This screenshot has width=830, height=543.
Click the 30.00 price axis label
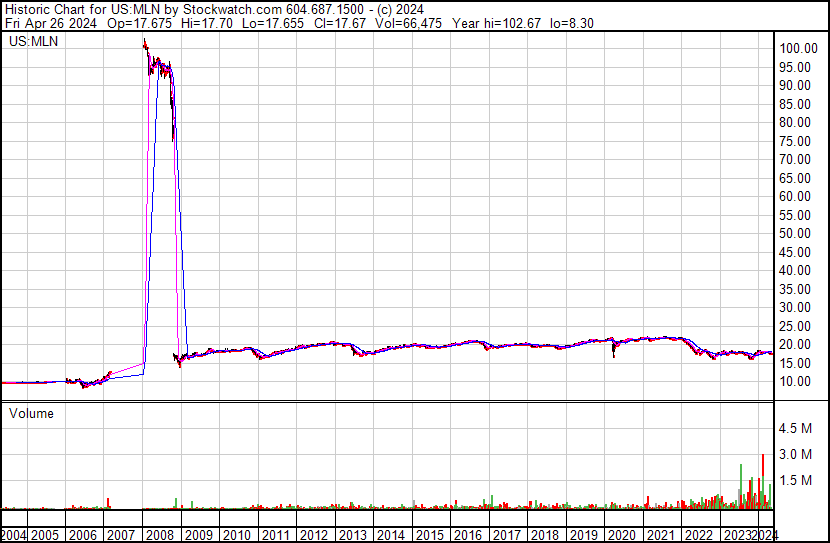click(x=795, y=307)
